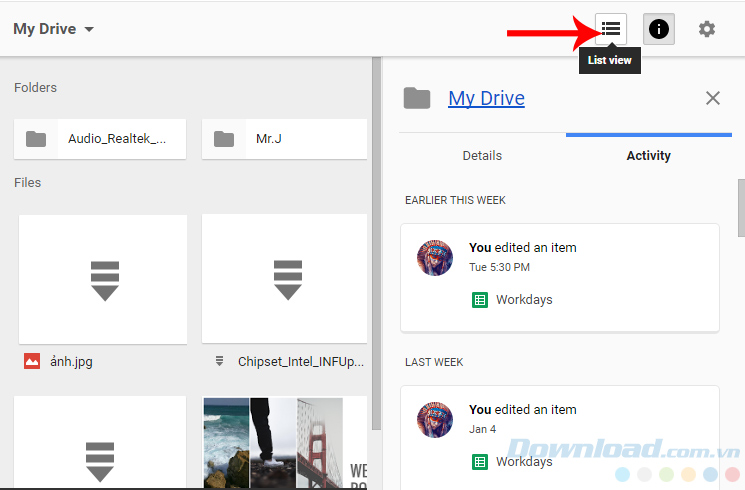This screenshot has height=490, width=745.
Task: Click the Tue 5:30 PM timestamp
Action: [499, 267]
